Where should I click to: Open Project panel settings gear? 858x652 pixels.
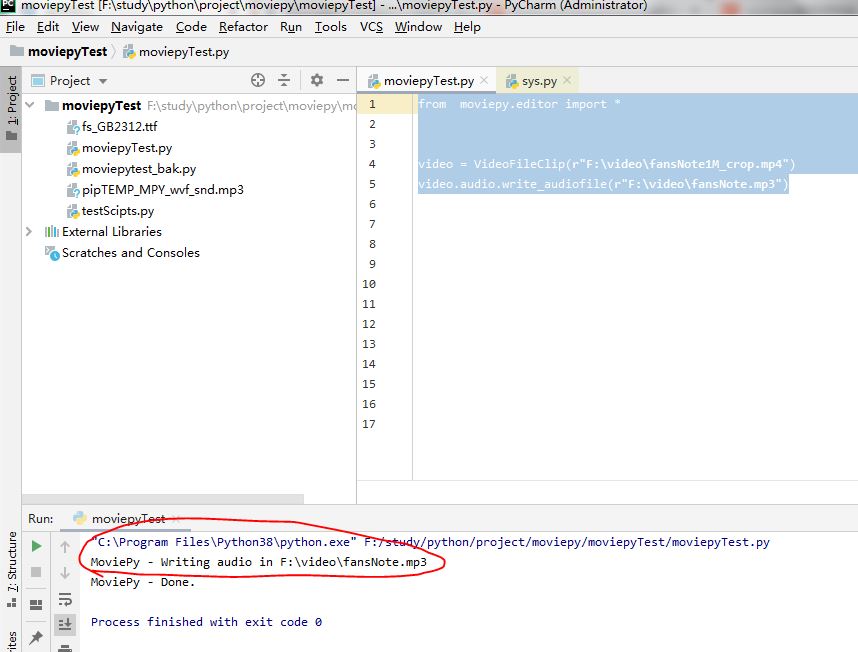coord(317,80)
